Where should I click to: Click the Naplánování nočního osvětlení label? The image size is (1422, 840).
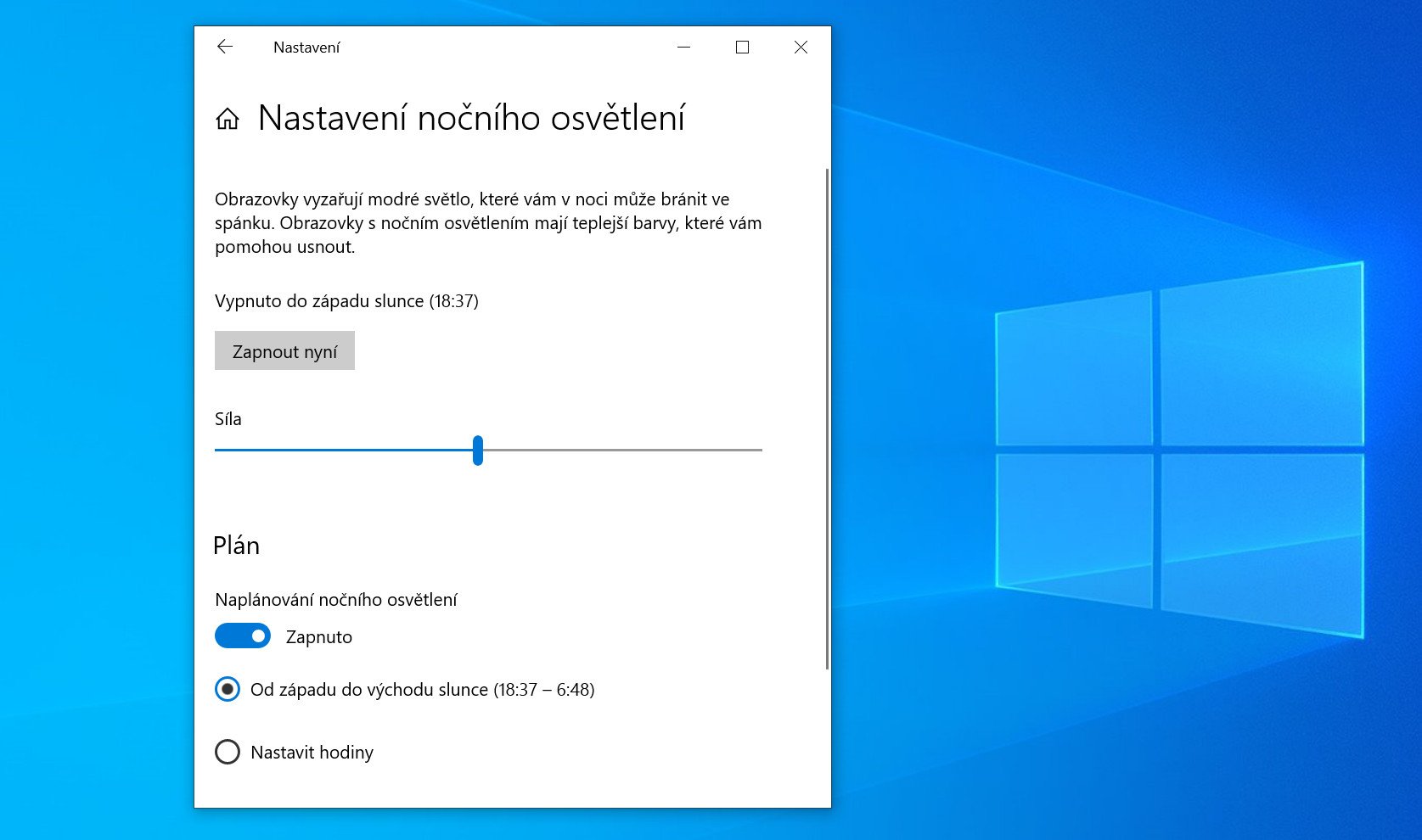[336, 600]
